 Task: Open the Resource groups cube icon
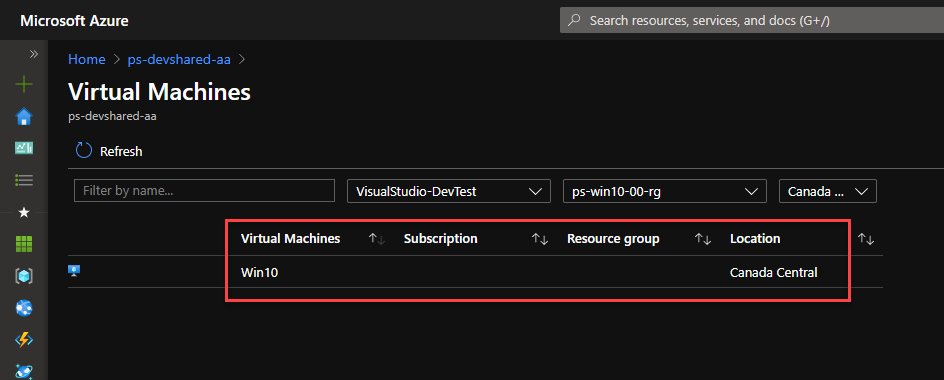23,276
